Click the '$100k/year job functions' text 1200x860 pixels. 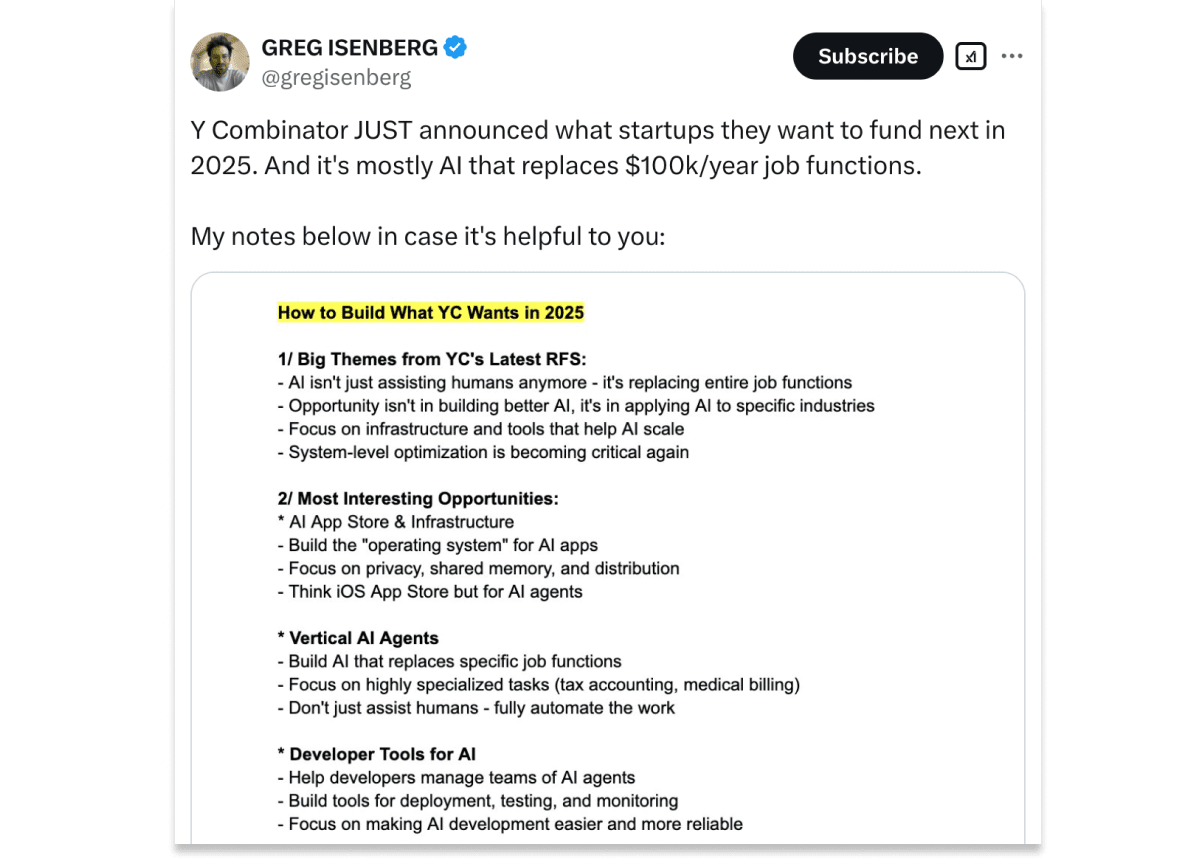[x=773, y=165]
